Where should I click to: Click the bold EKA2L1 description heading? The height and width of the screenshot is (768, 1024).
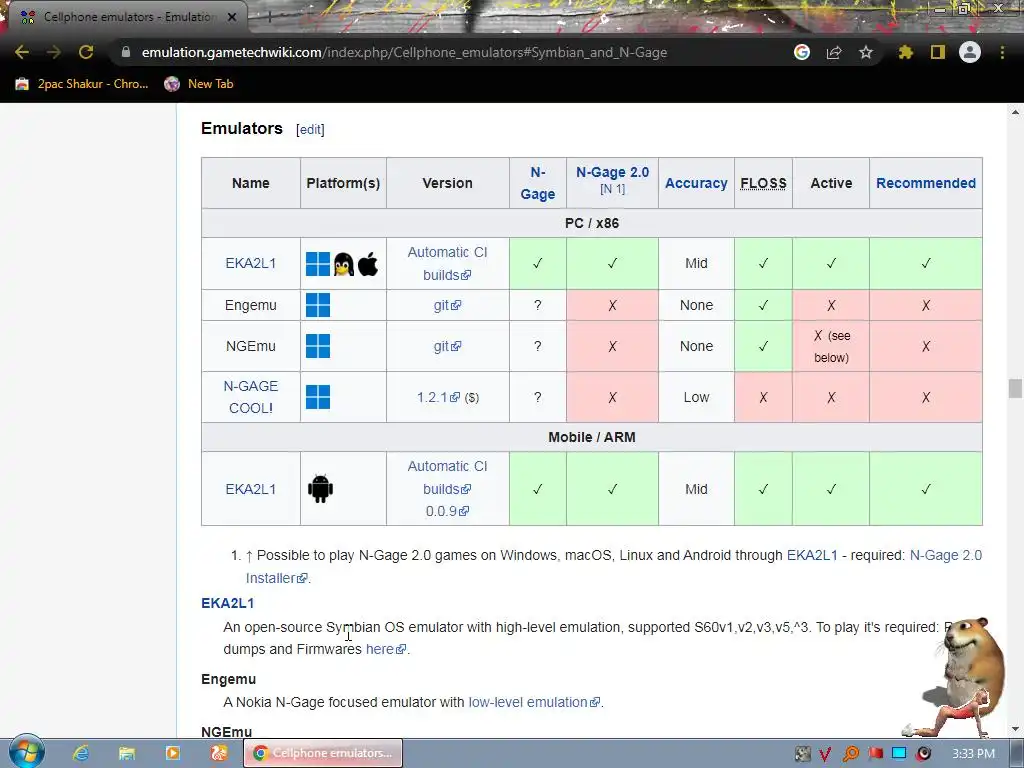click(x=227, y=603)
